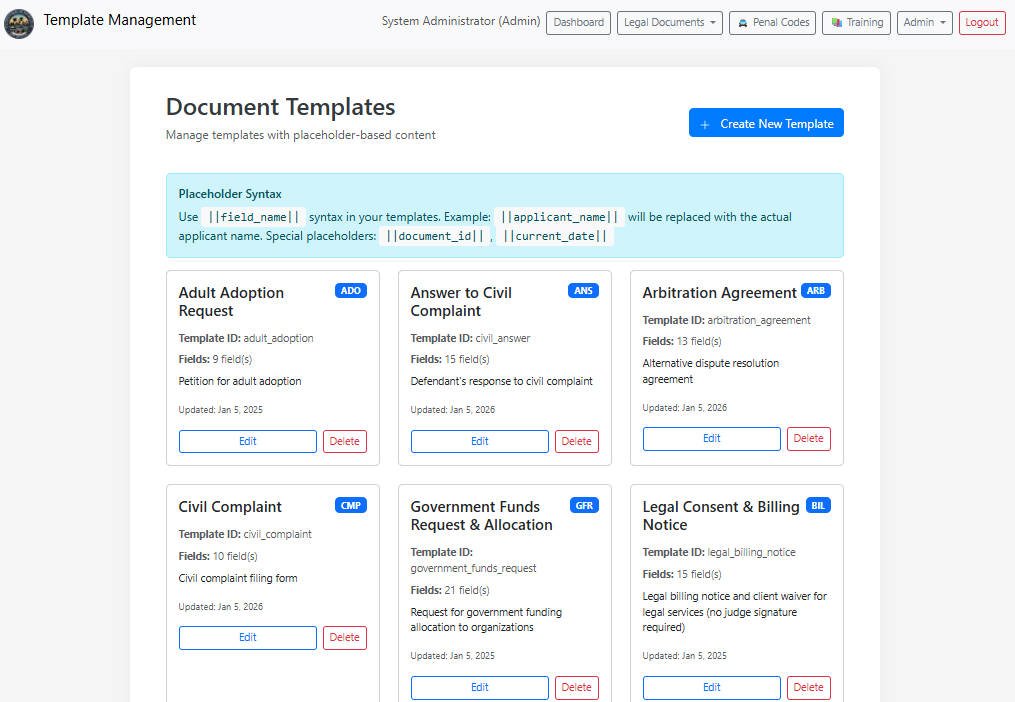Select the ANS badge on Answer to Civil Complaint
Image resolution: width=1015 pixels, height=702 pixels.
click(582, 291)
